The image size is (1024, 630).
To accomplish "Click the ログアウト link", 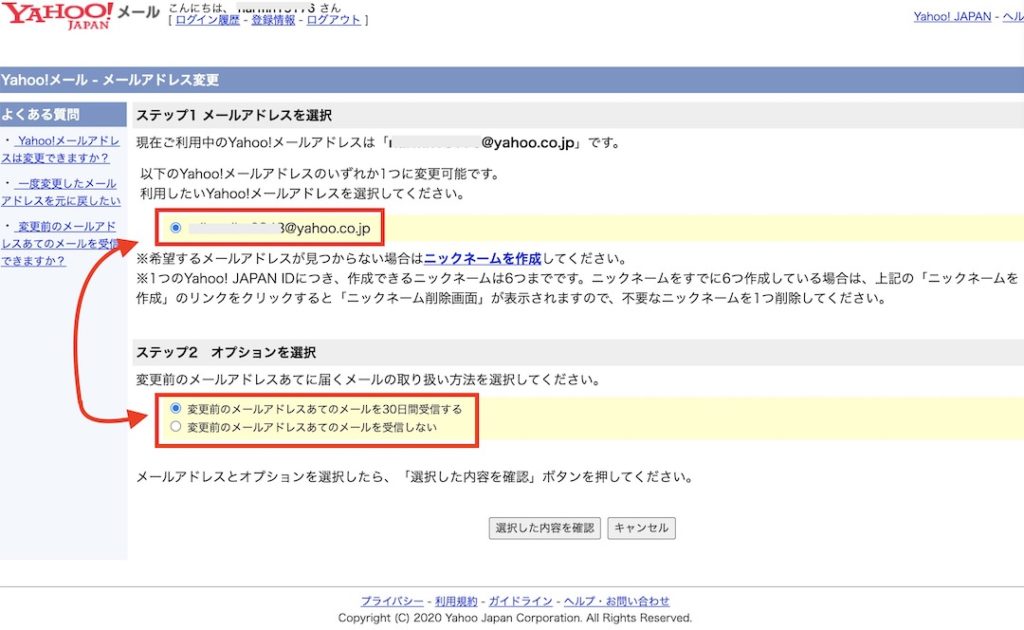I will [331, 19].
